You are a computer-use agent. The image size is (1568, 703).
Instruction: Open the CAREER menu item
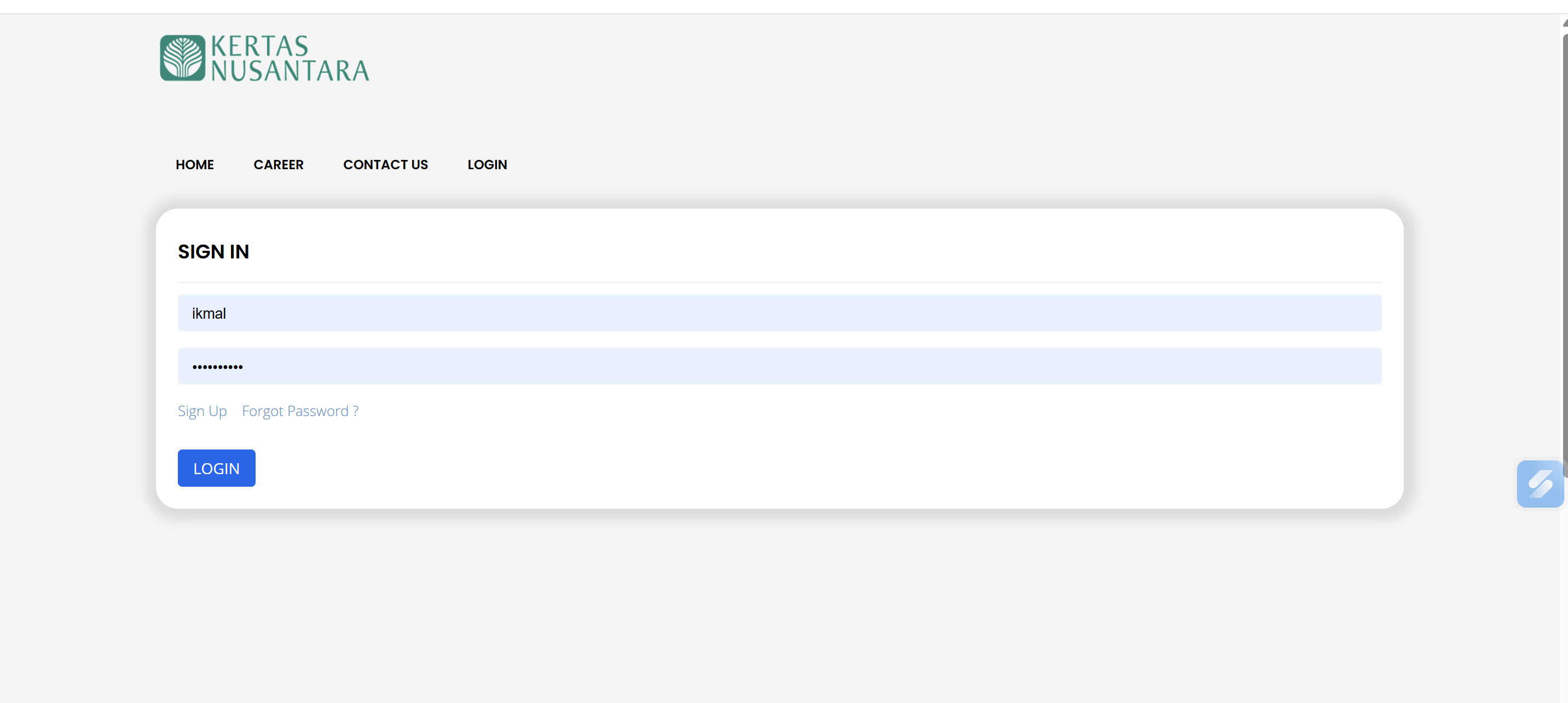(278, 164)
